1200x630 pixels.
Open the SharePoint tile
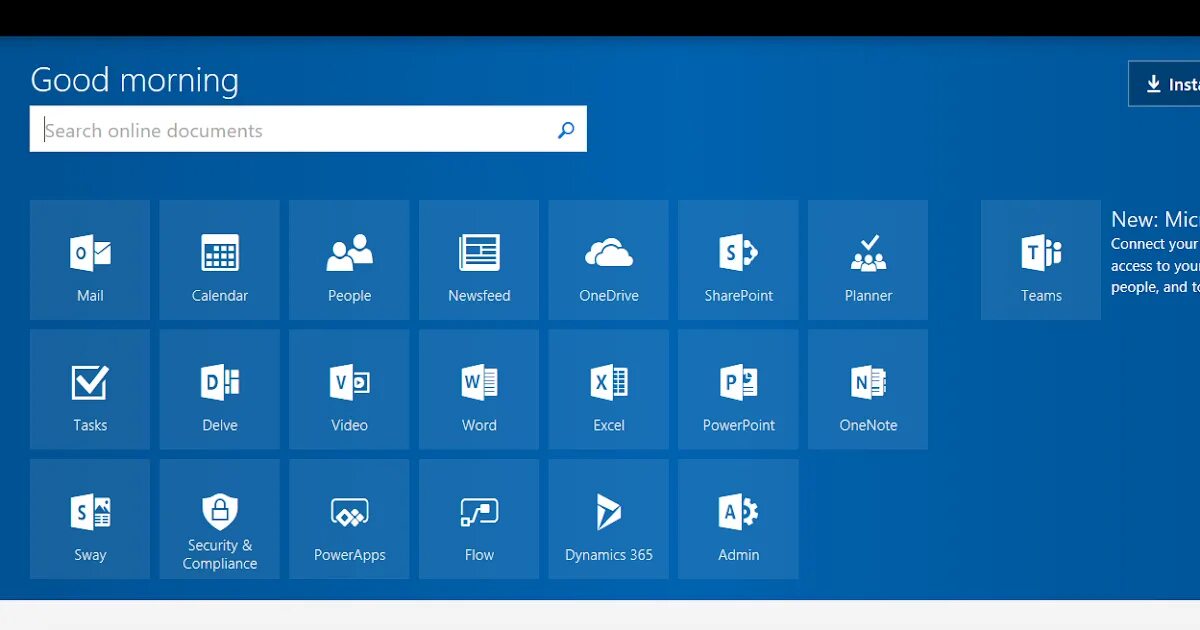(738, 260)
